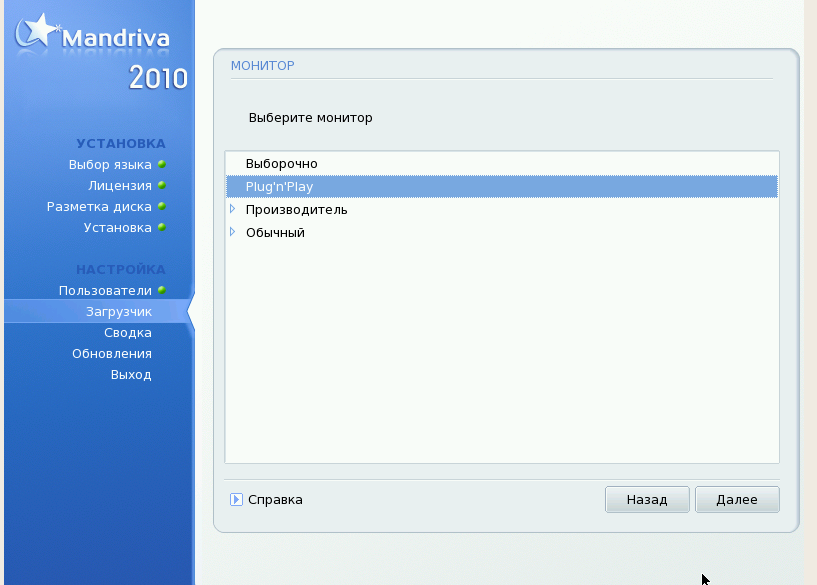Select the Plug'n'Play monitor entry
817x585 pixels.
click(x=502, y=186)
